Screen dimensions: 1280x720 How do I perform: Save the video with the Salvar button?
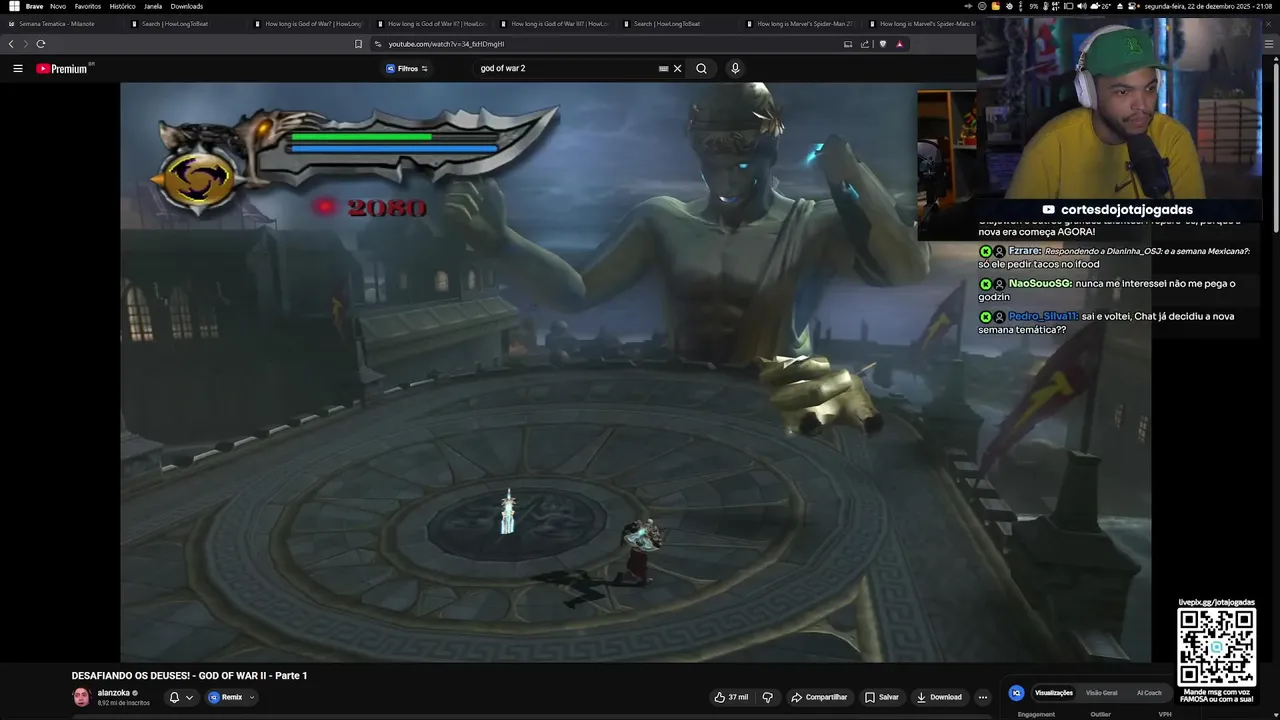(x=882, y=697)
